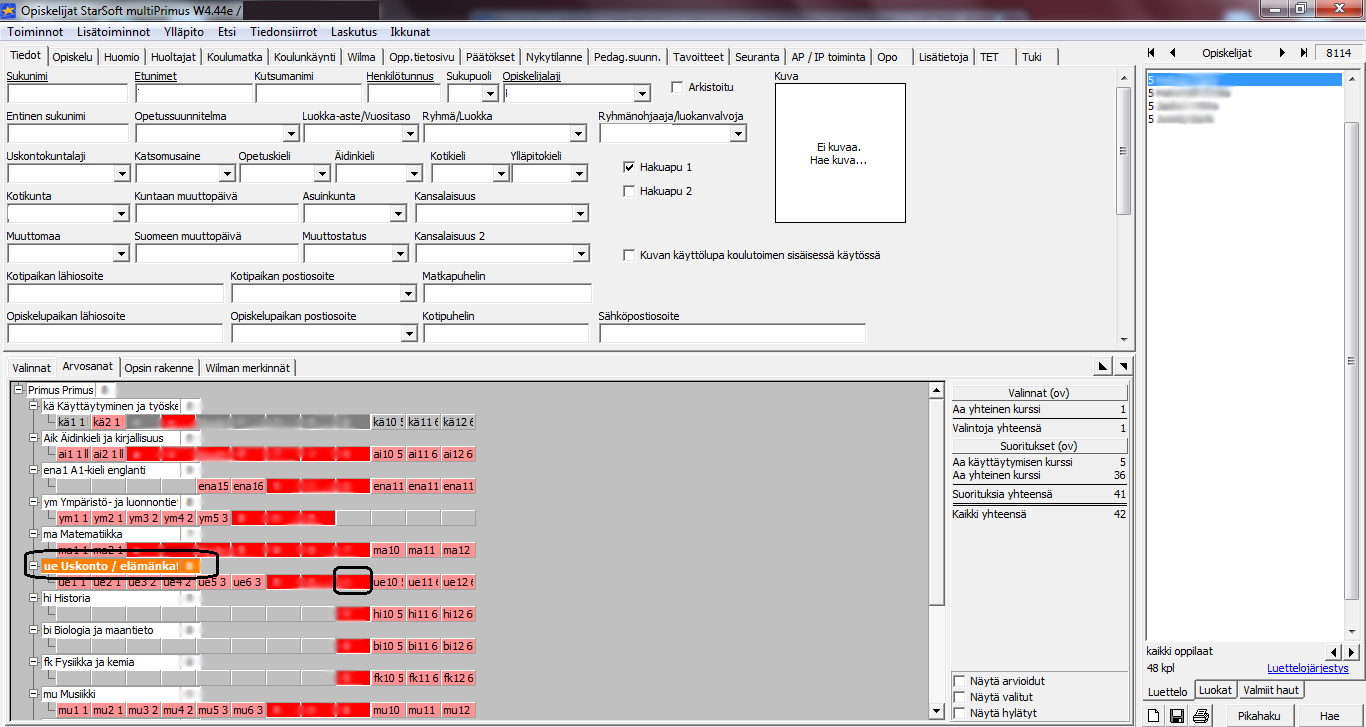Enable Hakuapu 2 checkbox
This screenshot has height=727, width=1366.
point(629,191)
